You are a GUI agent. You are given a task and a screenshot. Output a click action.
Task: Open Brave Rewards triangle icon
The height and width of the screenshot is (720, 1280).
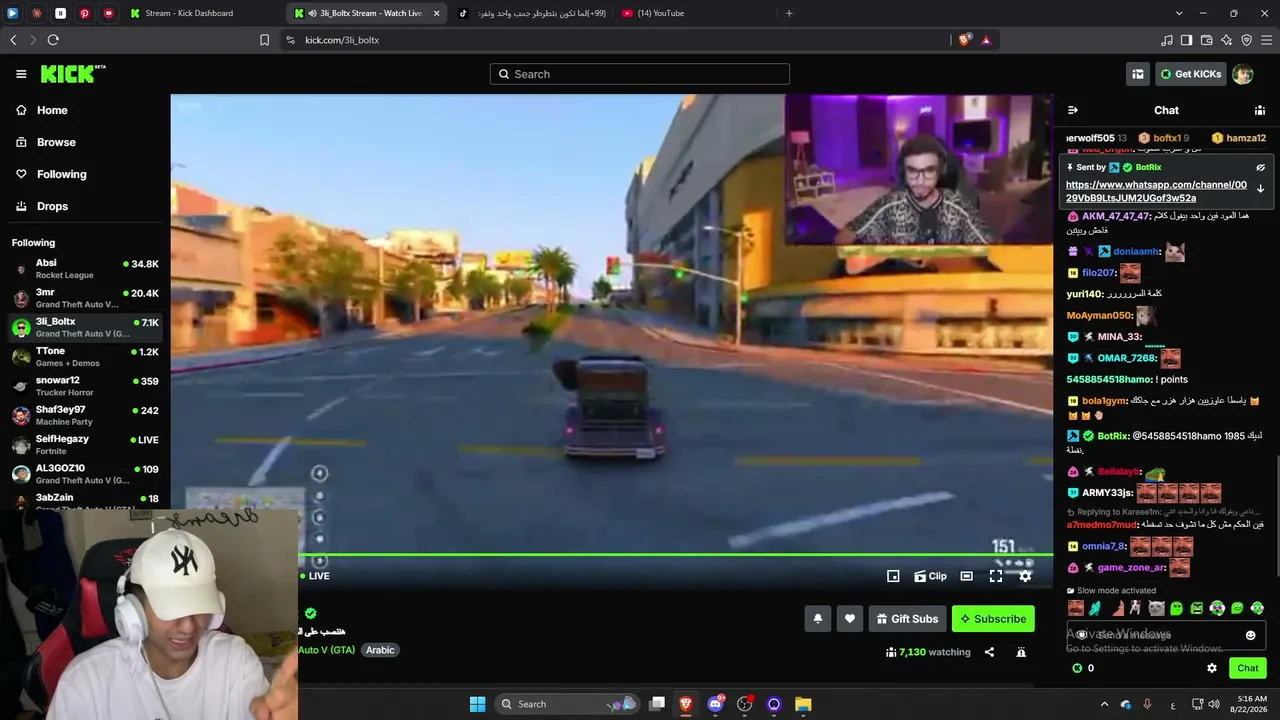click(x=986, y=40)
